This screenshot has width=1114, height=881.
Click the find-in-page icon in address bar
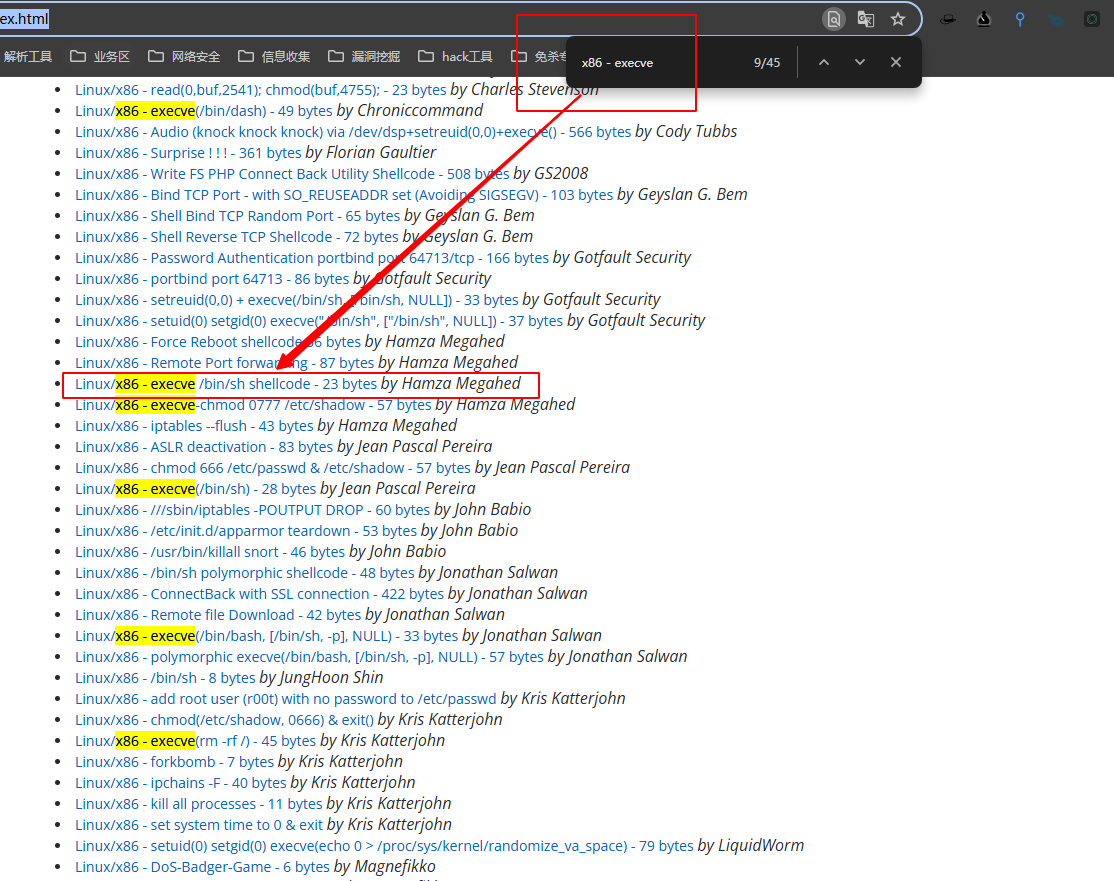tap(833, 19)
